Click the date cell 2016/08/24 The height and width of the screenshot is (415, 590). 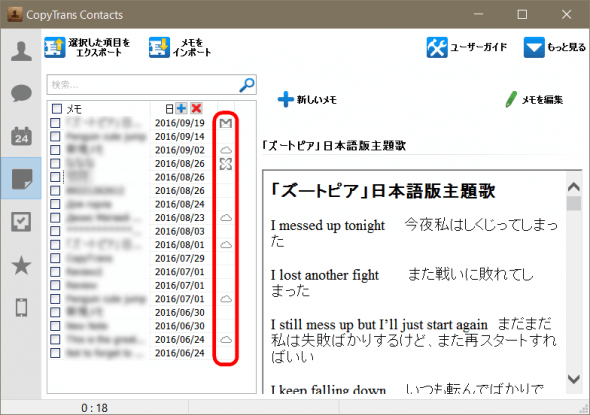[x=180, y=204]
